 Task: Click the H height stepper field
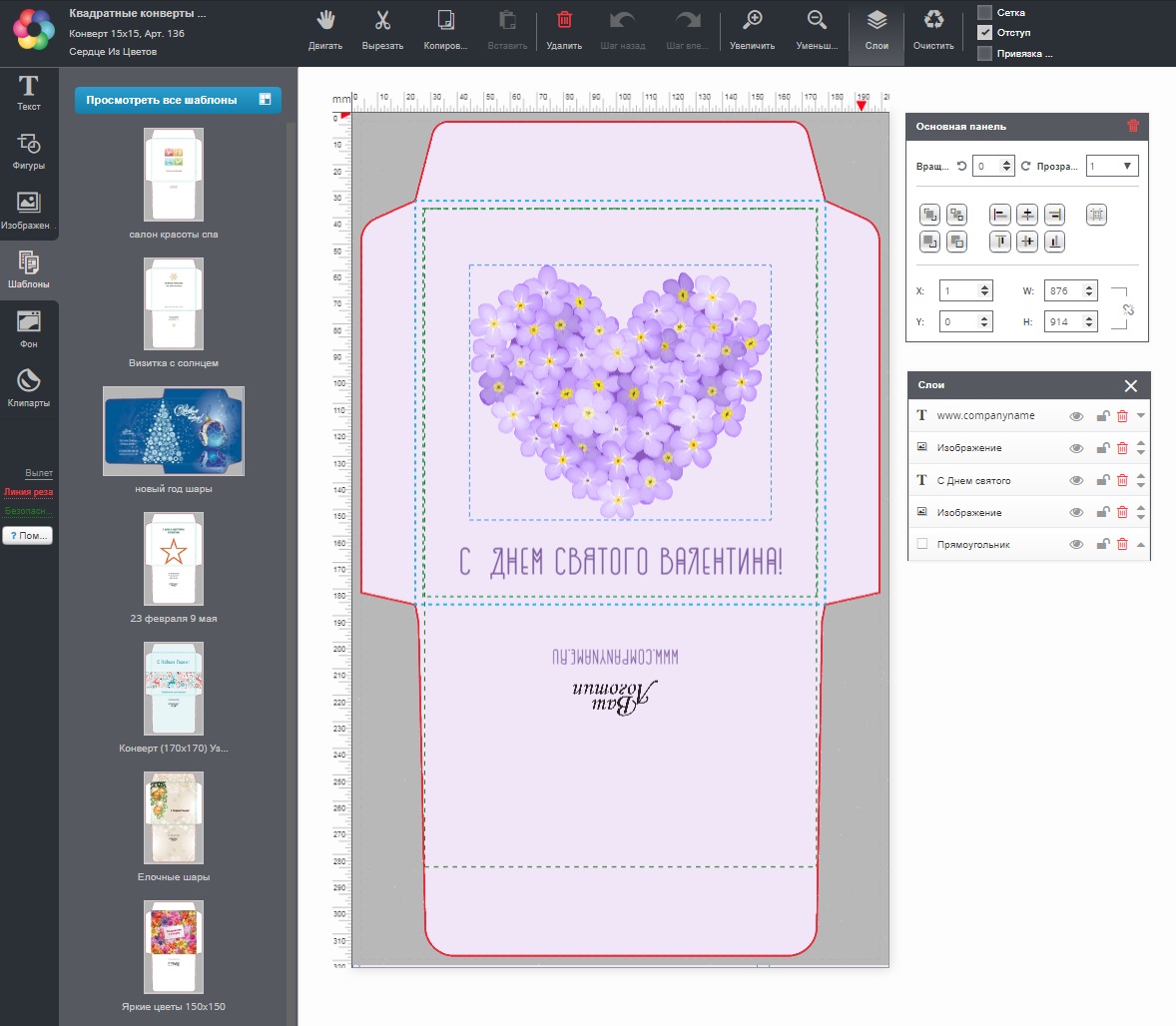(x=1071, y=322)
